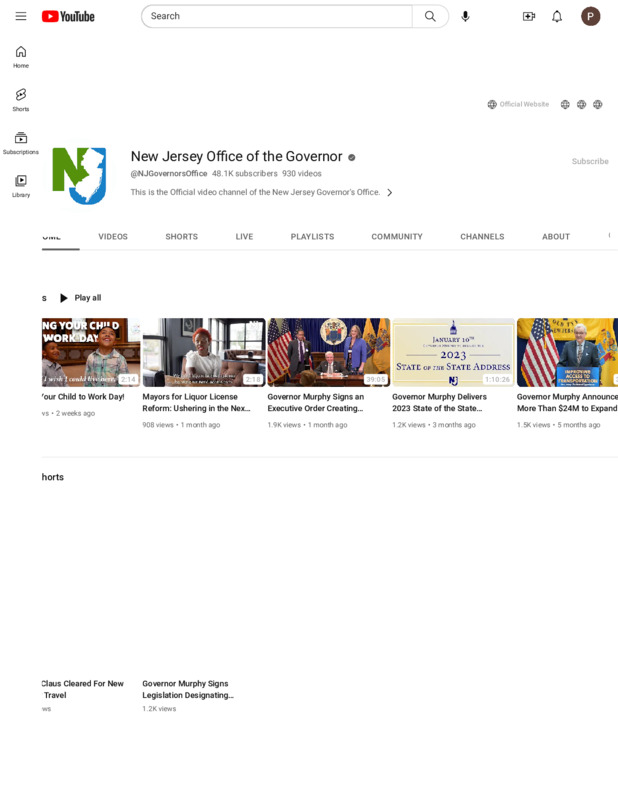618x800 pixels.
Task: Click 908 views • 1 month ago text
Action: (181, 424)
